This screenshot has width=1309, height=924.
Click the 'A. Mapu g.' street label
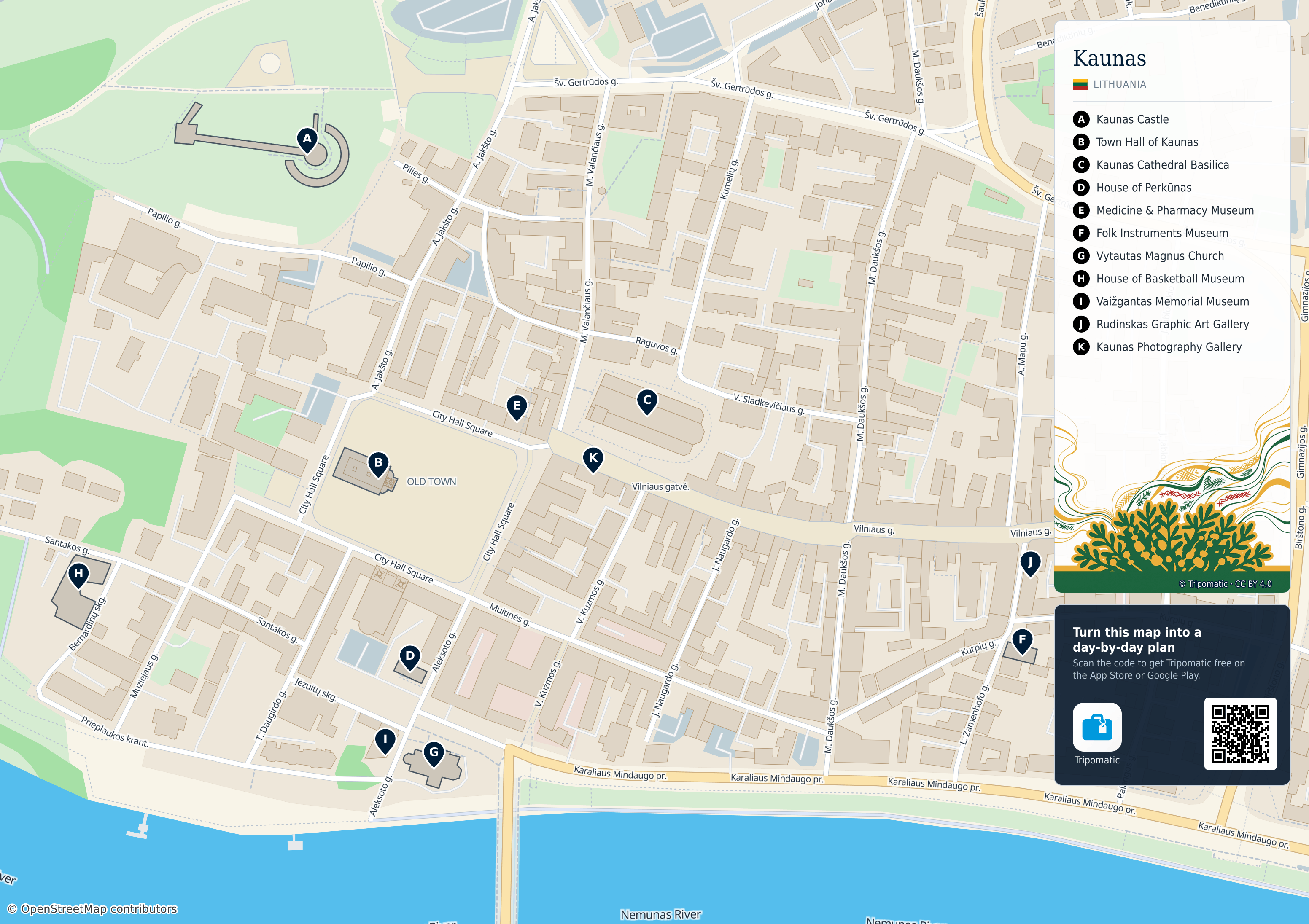[x=1022, y=355]
